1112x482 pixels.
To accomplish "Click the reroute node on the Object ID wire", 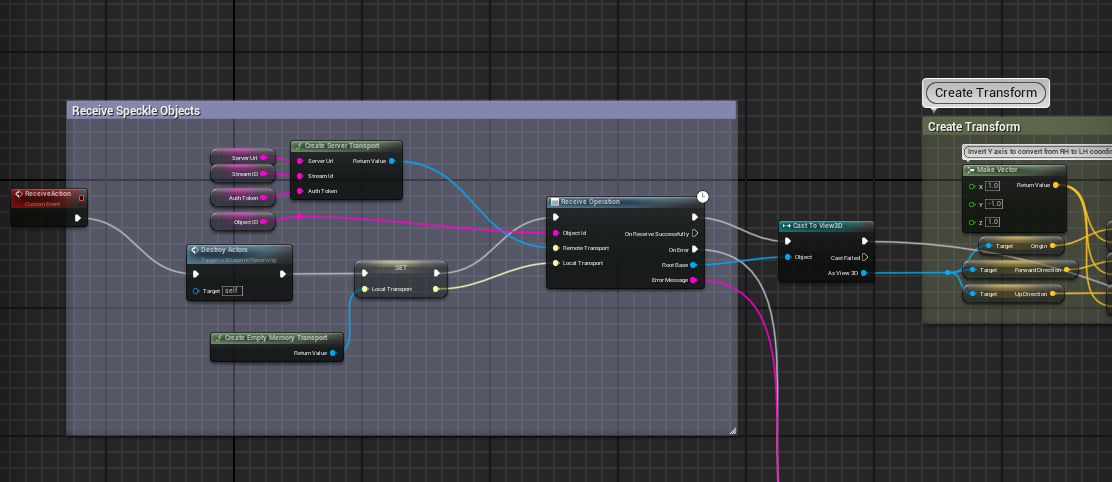I will coord(299,216).
